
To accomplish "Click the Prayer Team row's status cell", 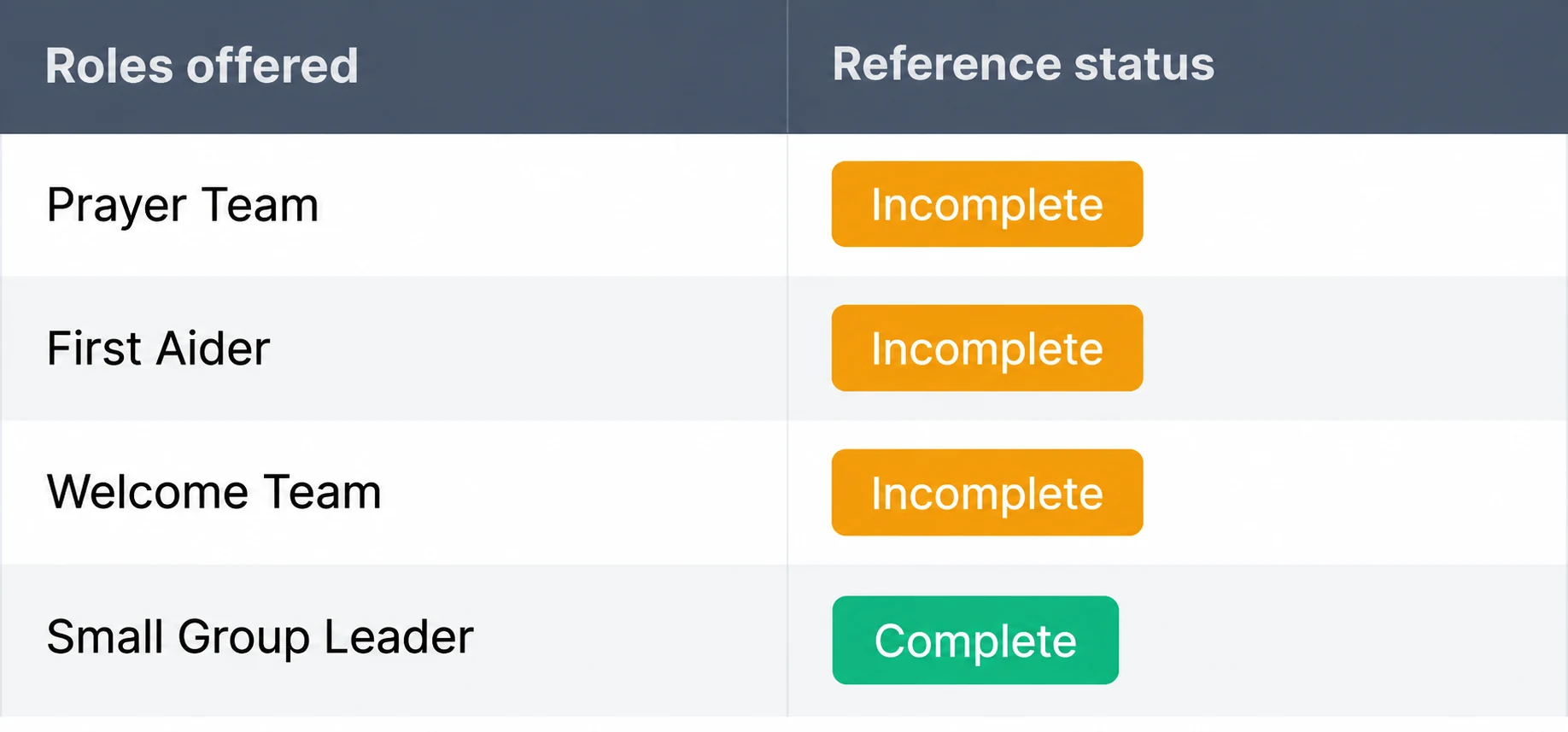I will (x=1178, y=205).
